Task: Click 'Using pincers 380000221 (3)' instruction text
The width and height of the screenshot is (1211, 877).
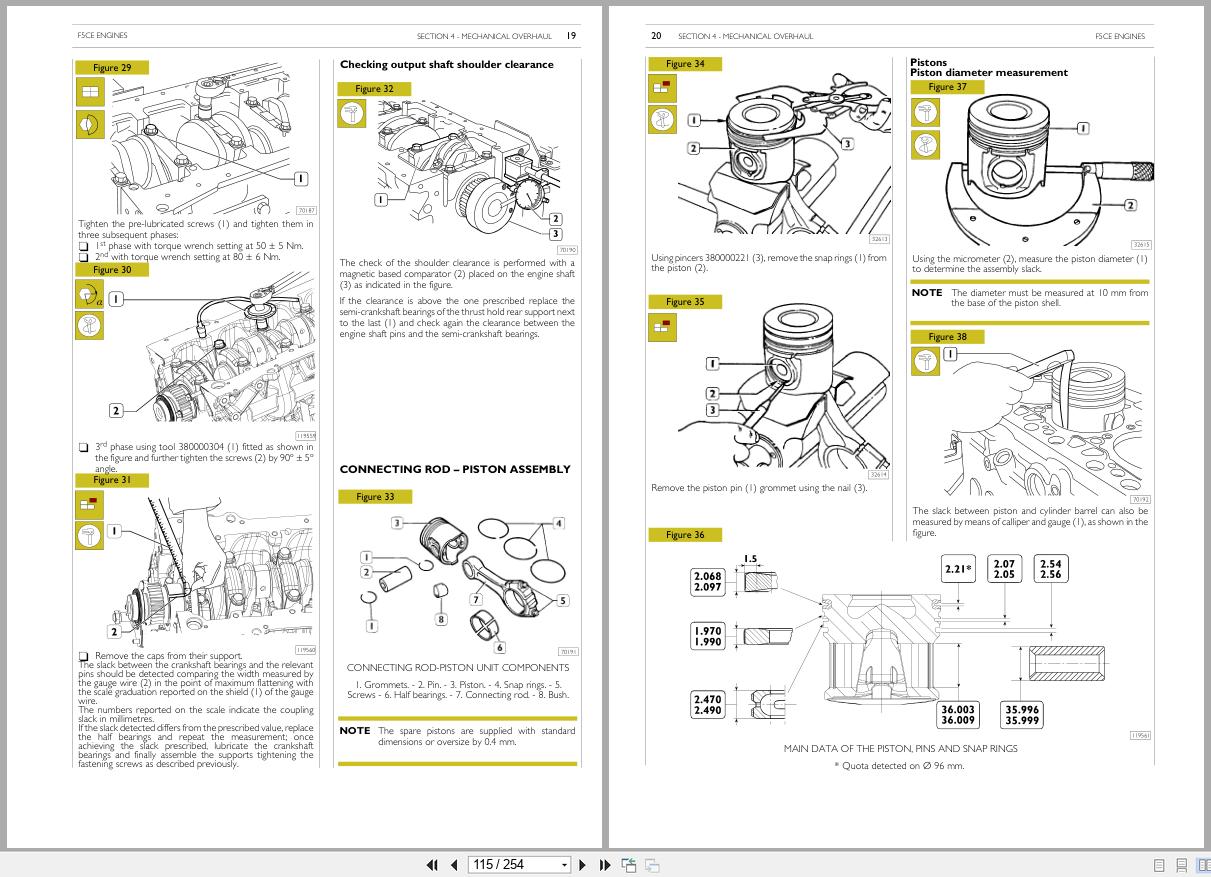Action: coord(768,263)
